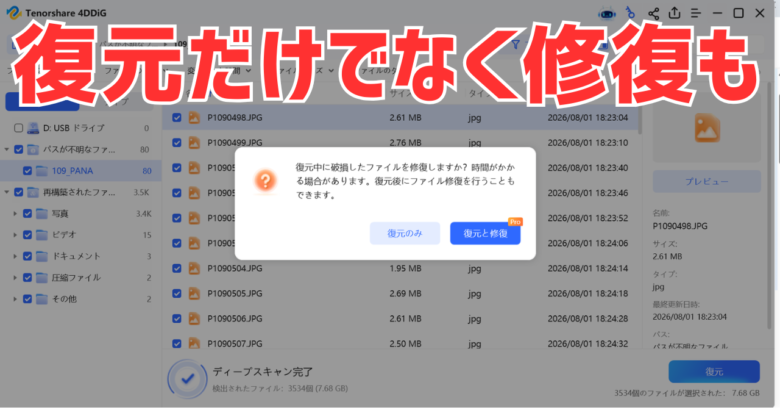
Task: Click the upload/export icon in title bar
Action: click(675, 13)
